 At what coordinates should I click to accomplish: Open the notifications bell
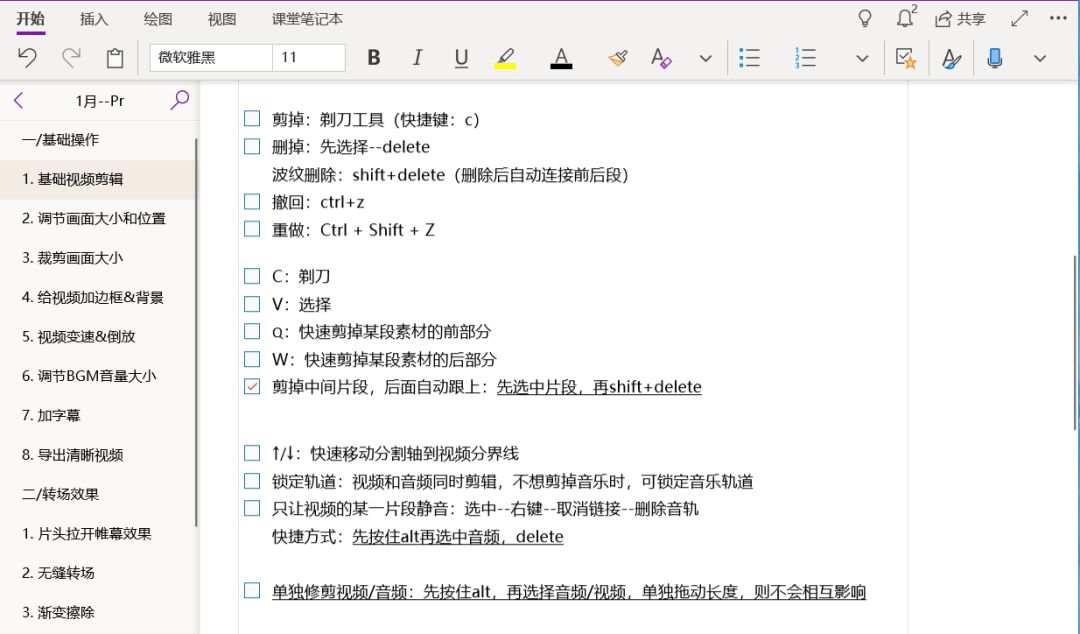tap(903, 17)
